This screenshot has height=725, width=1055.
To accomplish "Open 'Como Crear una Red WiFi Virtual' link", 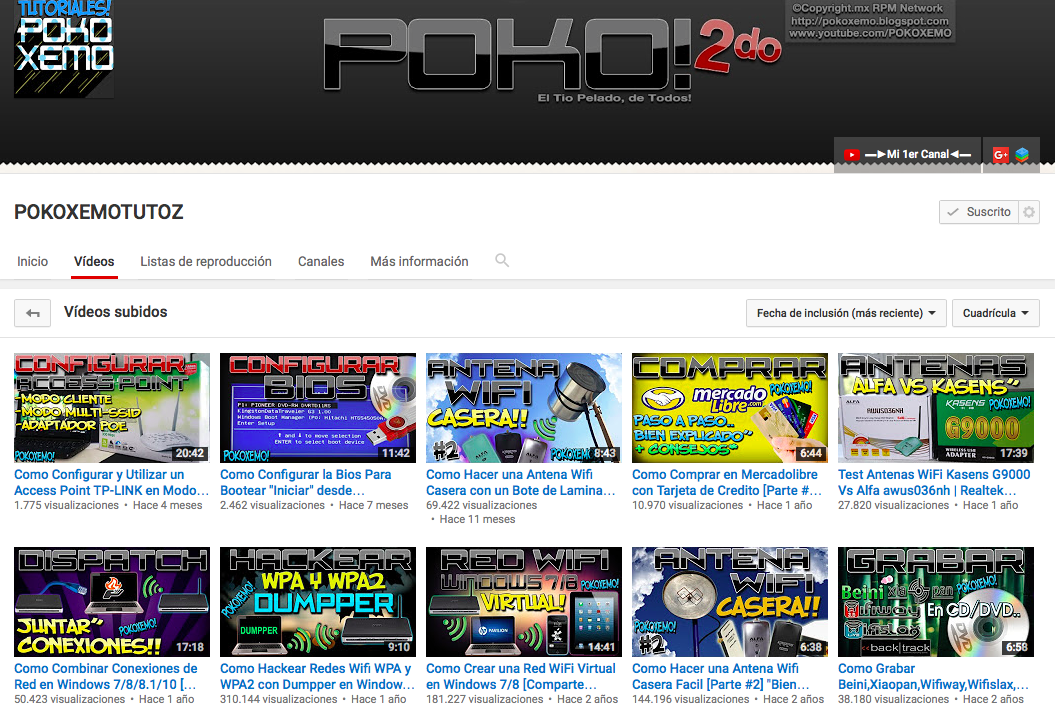I will pos(520,677).
